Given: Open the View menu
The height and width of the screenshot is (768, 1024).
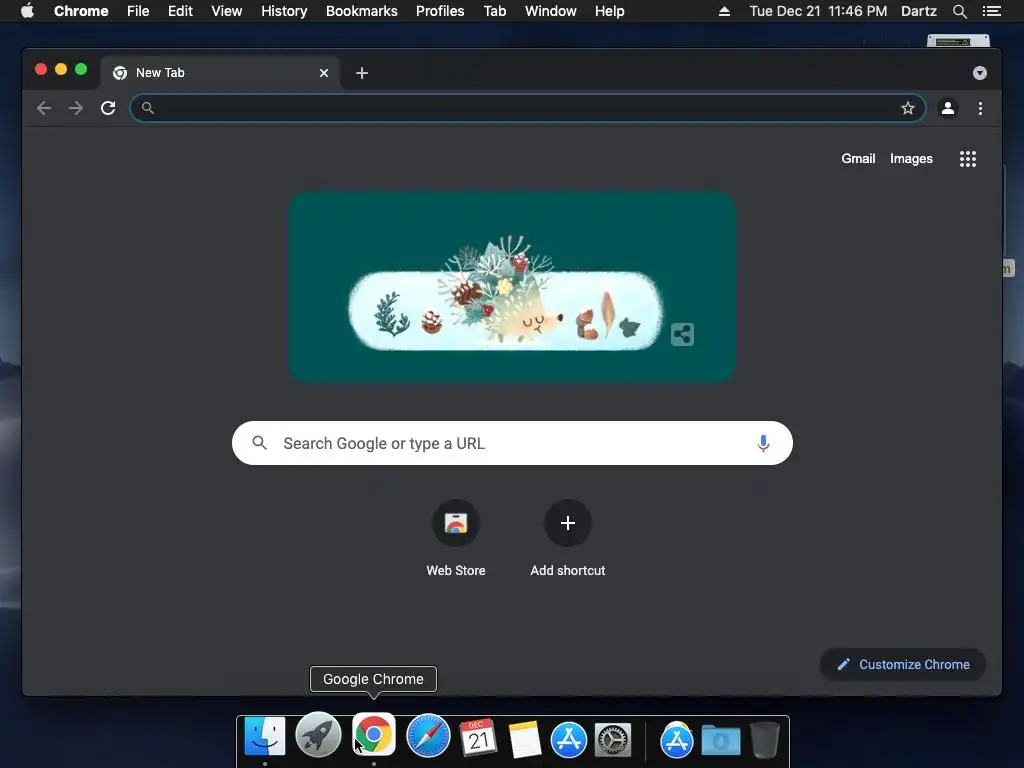Looking at the screenshot, I should pos(227,11).
